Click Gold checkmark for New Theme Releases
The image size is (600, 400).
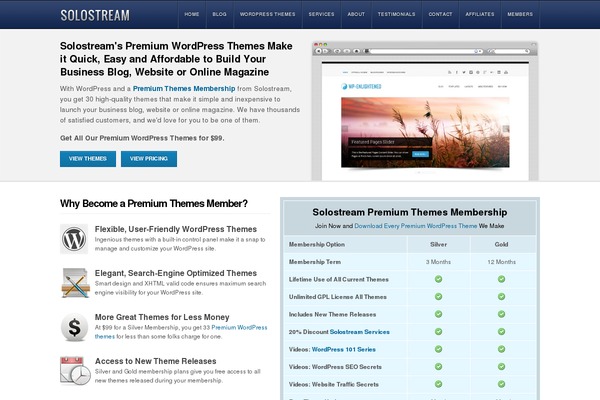click(x=501, y=314)
